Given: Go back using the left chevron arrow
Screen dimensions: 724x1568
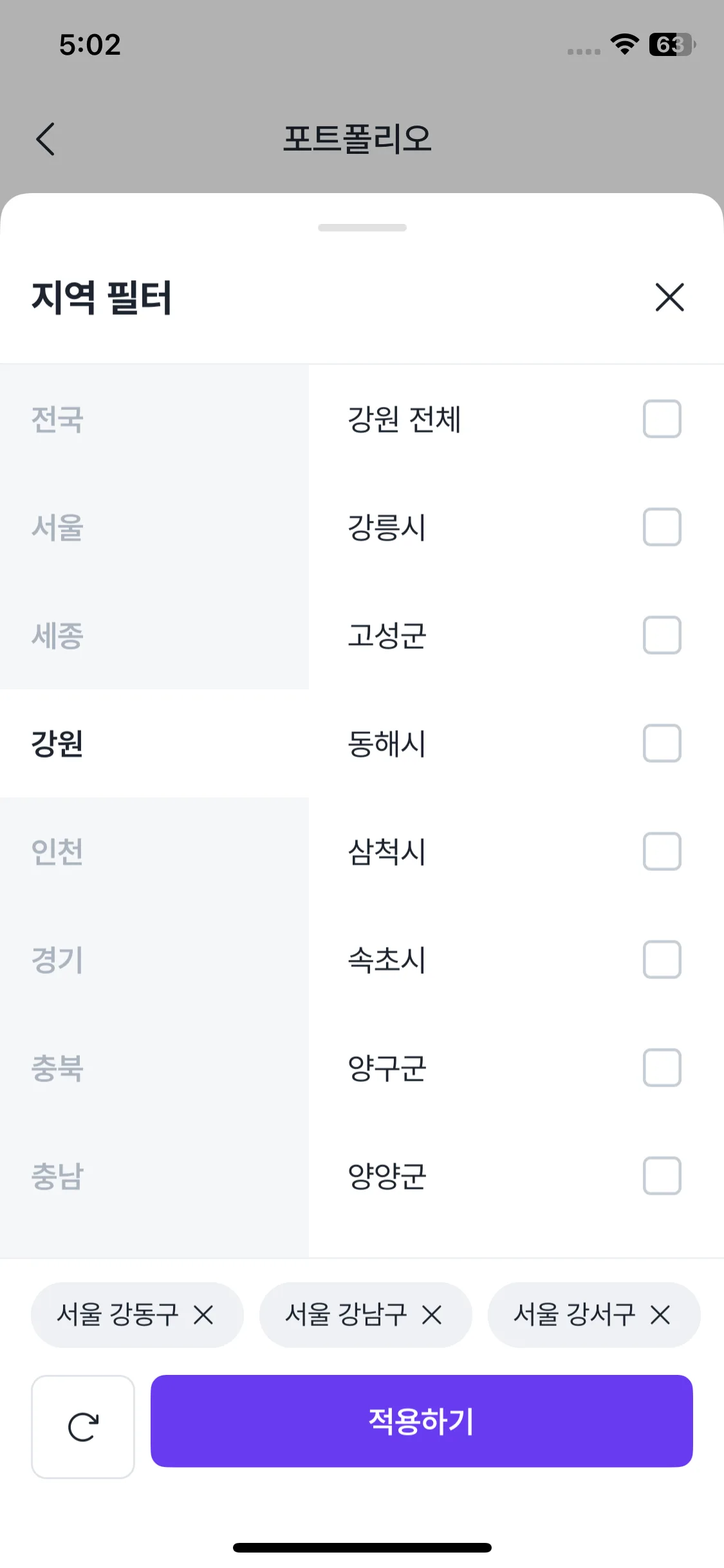Looking at the screenshot, I should (x=46, y=139).
